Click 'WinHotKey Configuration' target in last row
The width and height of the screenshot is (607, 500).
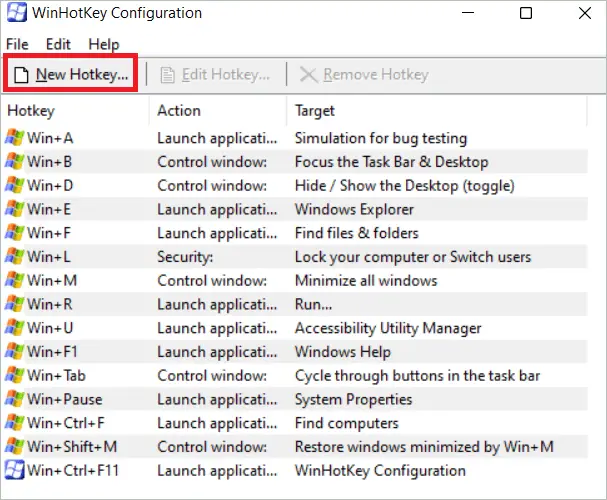click(380, 471)
